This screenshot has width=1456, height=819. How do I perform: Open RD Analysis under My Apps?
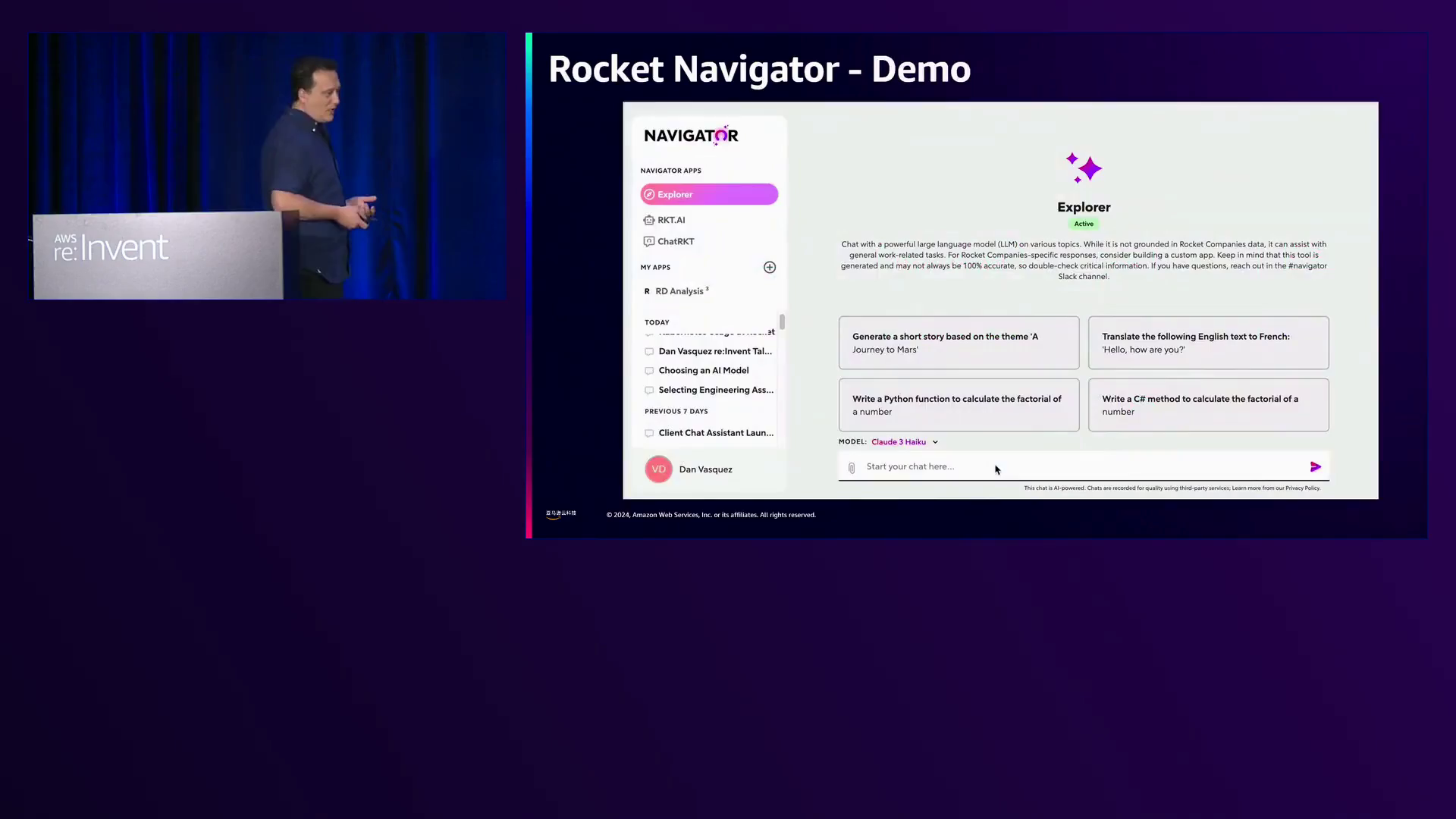[681, 291]
